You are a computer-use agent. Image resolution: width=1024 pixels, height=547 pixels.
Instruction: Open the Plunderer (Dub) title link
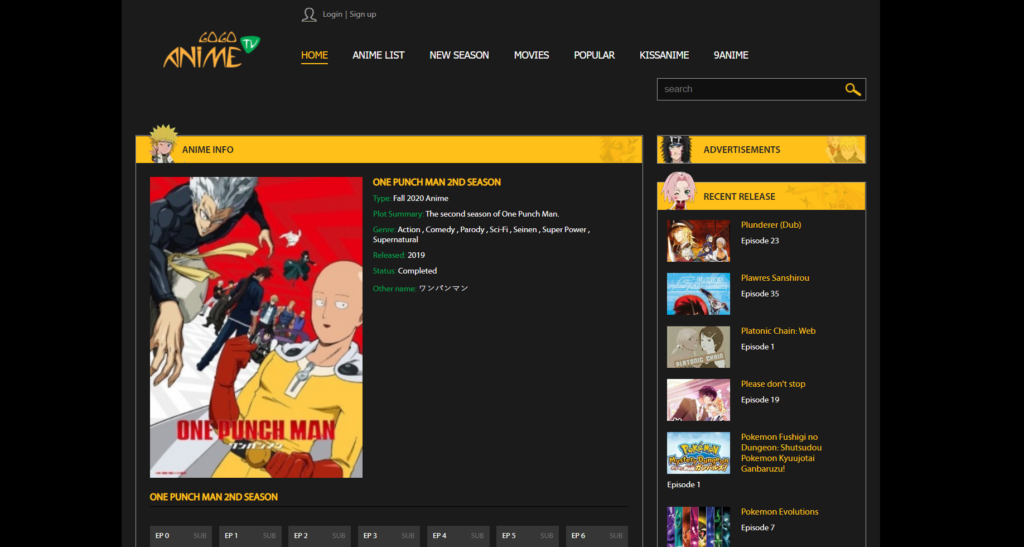[x=771, y=225]
